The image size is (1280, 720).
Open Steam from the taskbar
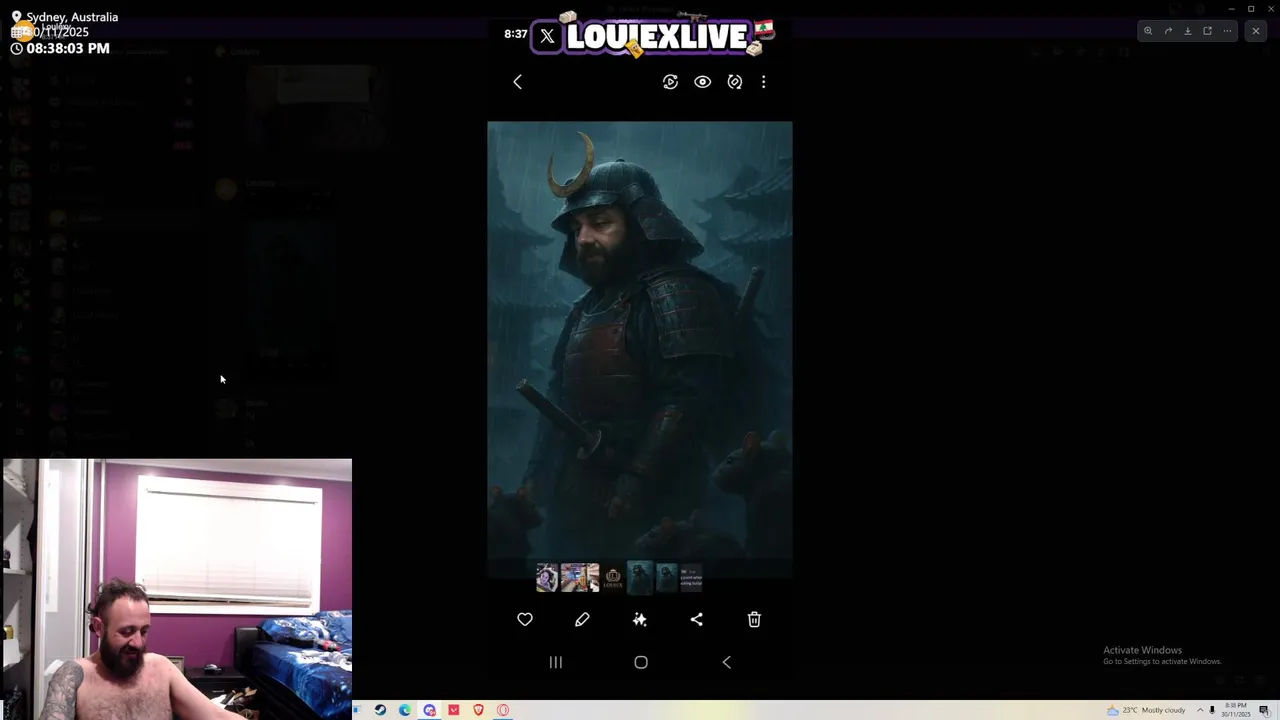coord(380,710)
